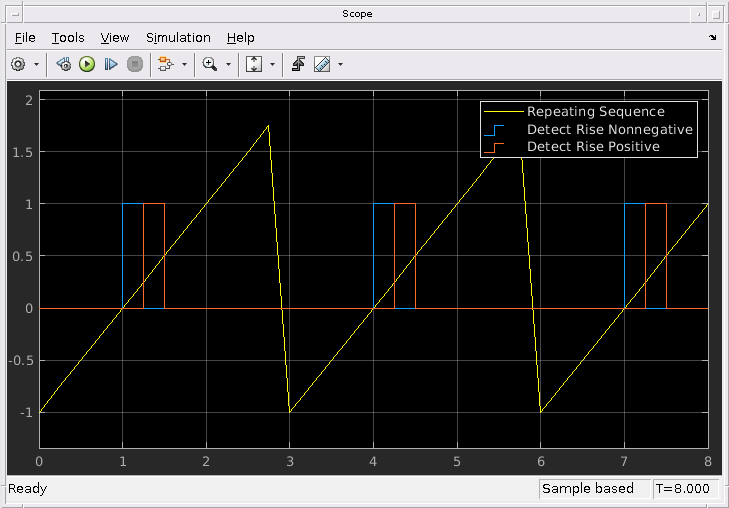Expand the measurements dropdown arrow
This screenshot has width=729, height=508.
click(x=340, y=64)
